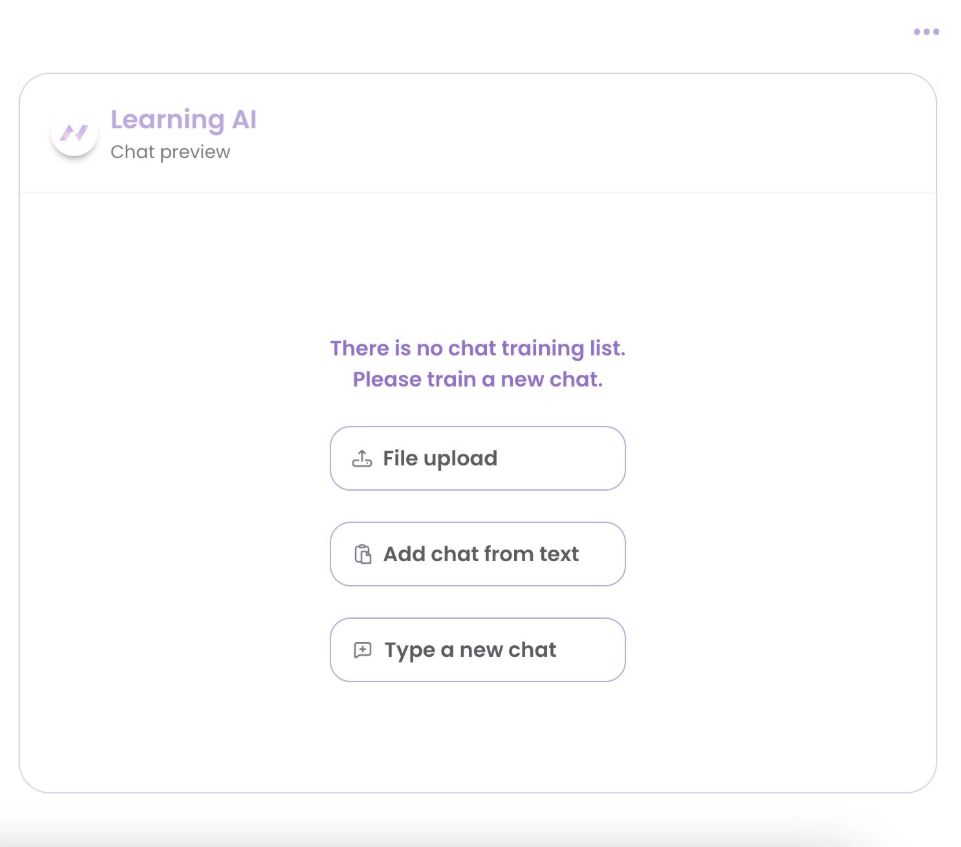Click the upload arrow icon
The height and width of the screenshot is (847, 961).
pyautogui.click(x=362, y=459)
